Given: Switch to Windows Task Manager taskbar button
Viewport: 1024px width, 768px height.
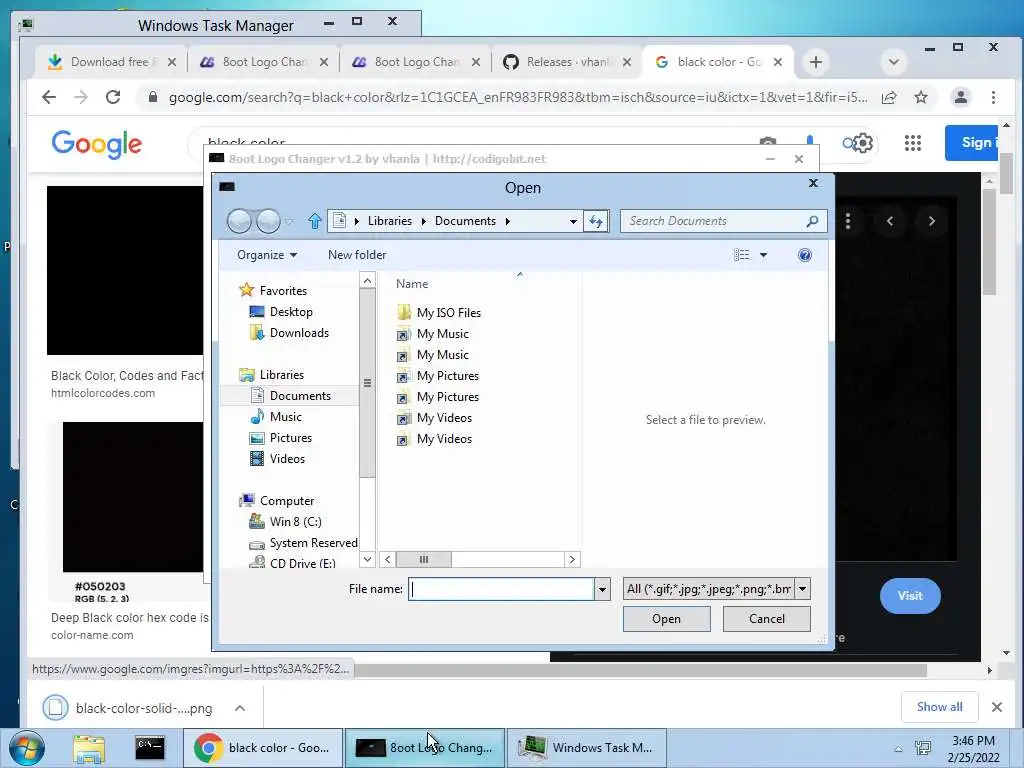Looking at the screenshot, I should tap(587, 748).
